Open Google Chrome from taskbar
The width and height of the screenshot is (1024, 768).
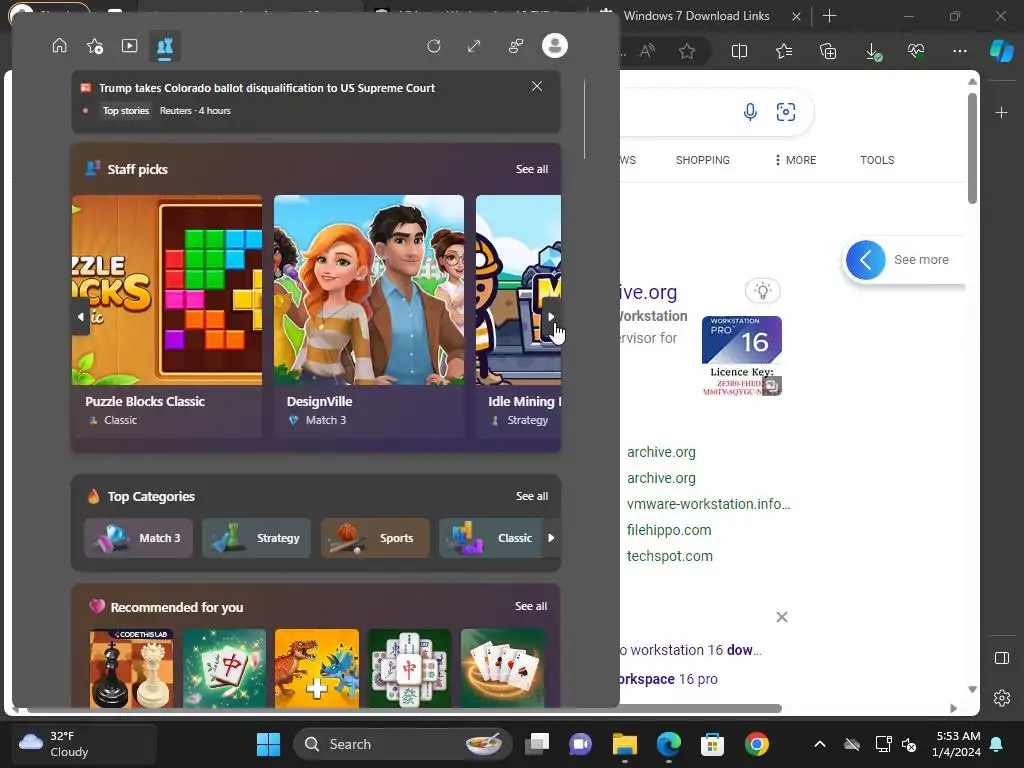coord(756,744)
